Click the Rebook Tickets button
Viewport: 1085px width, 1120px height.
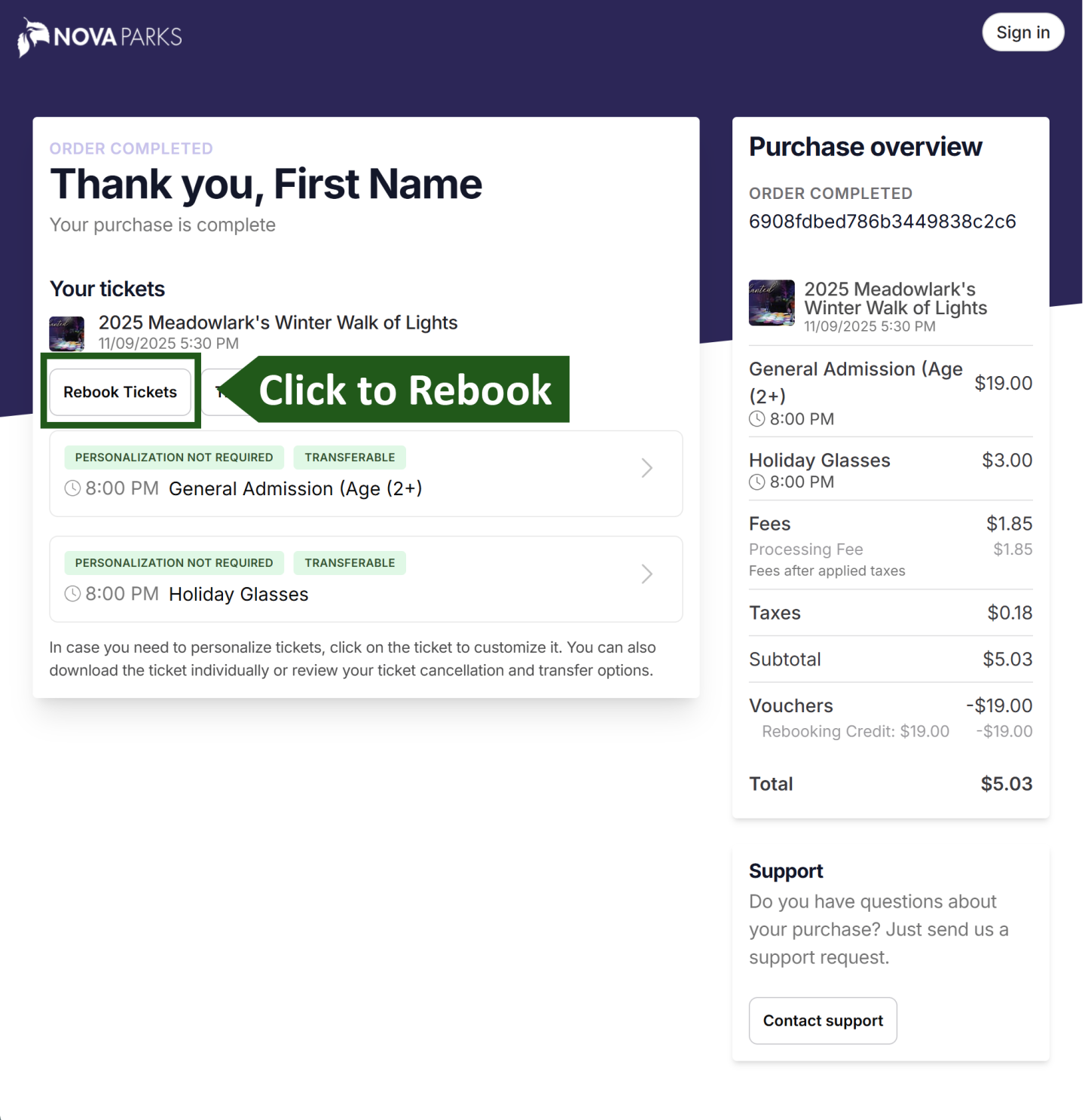(120, 391)
